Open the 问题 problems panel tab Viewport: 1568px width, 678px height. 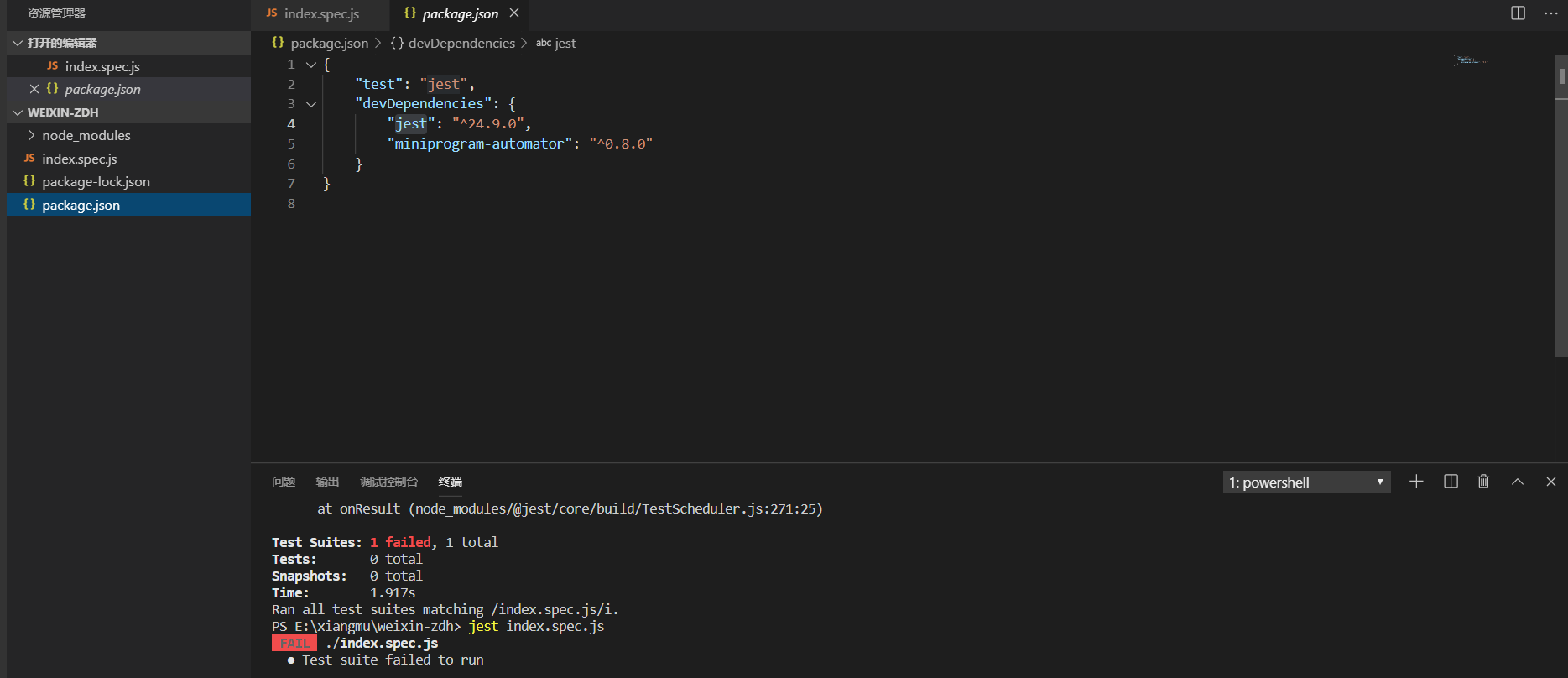point(284,482)
